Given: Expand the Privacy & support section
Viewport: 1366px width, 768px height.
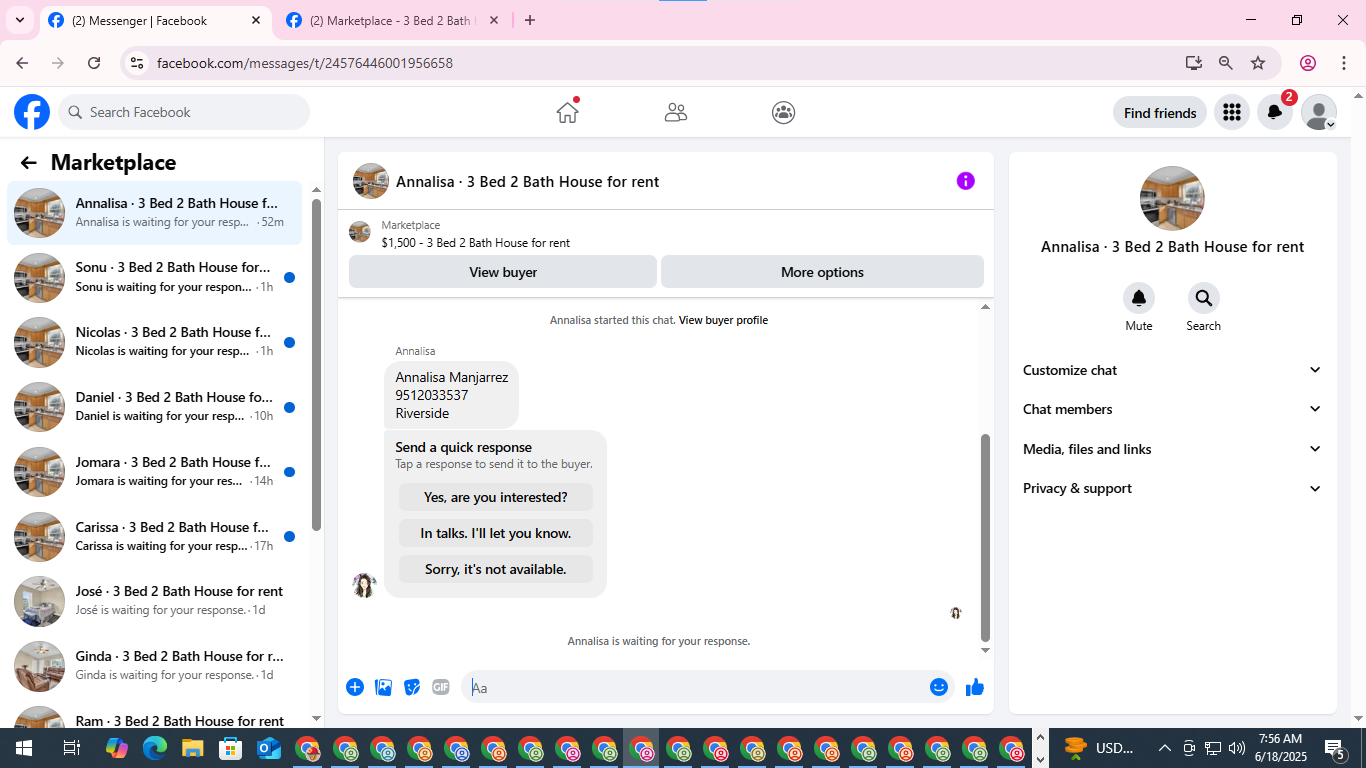Looking at the screenshot, I should (x=1173, y=488).
